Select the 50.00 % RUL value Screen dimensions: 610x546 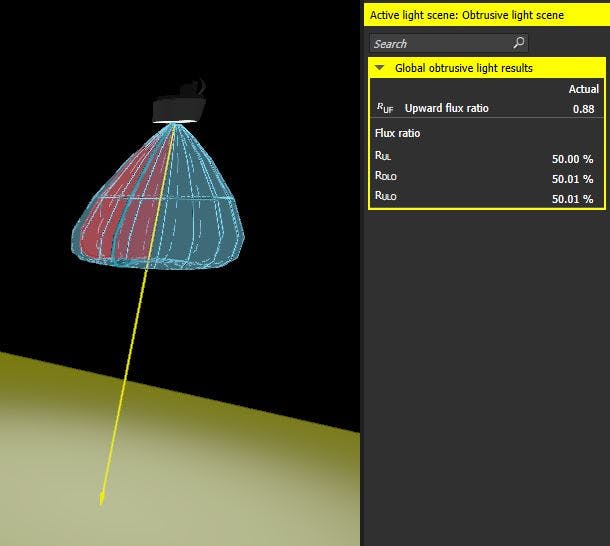tap(572, 159)
